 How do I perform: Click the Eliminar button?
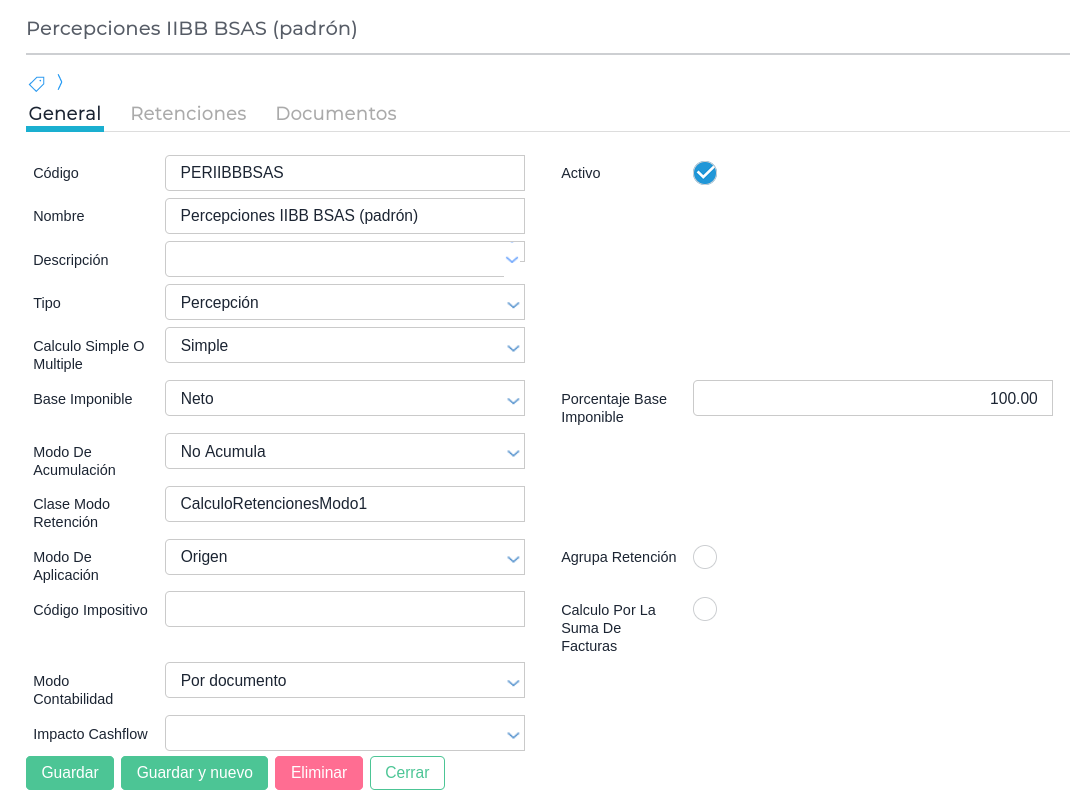tap(319, 773)
